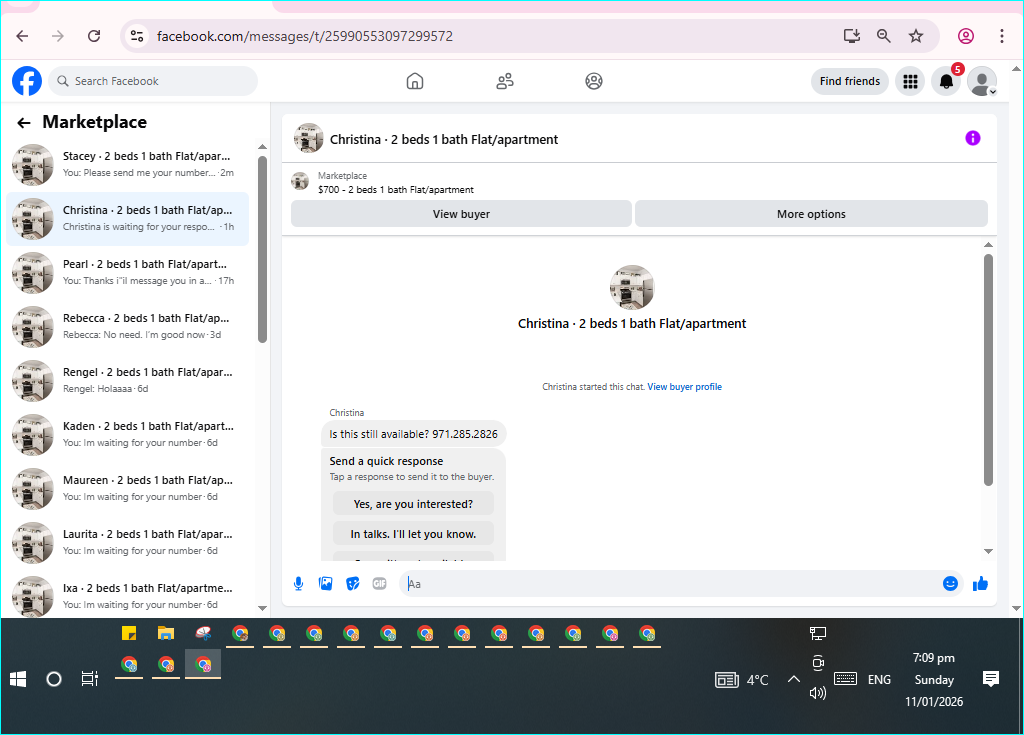
Task: Open the account profile picture menu
Action: tap(982, 82)
